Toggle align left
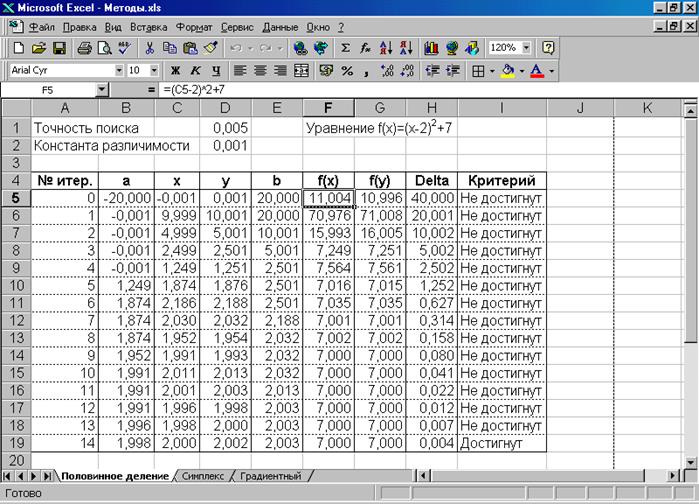699x504 pixels. pyautogui.click(x=240, y=70)
